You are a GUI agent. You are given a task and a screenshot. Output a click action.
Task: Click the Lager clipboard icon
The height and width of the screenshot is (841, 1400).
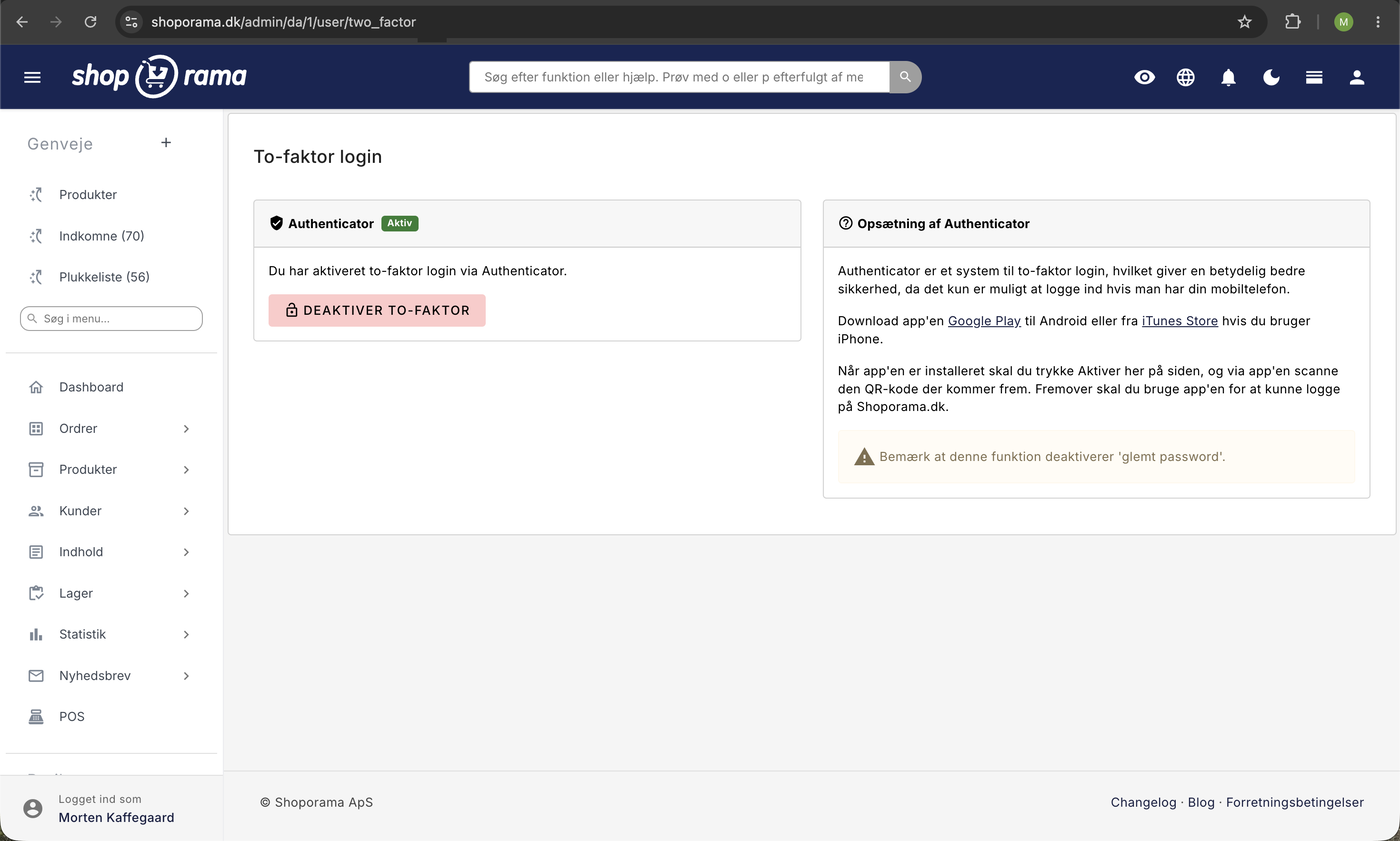[36, 593]
